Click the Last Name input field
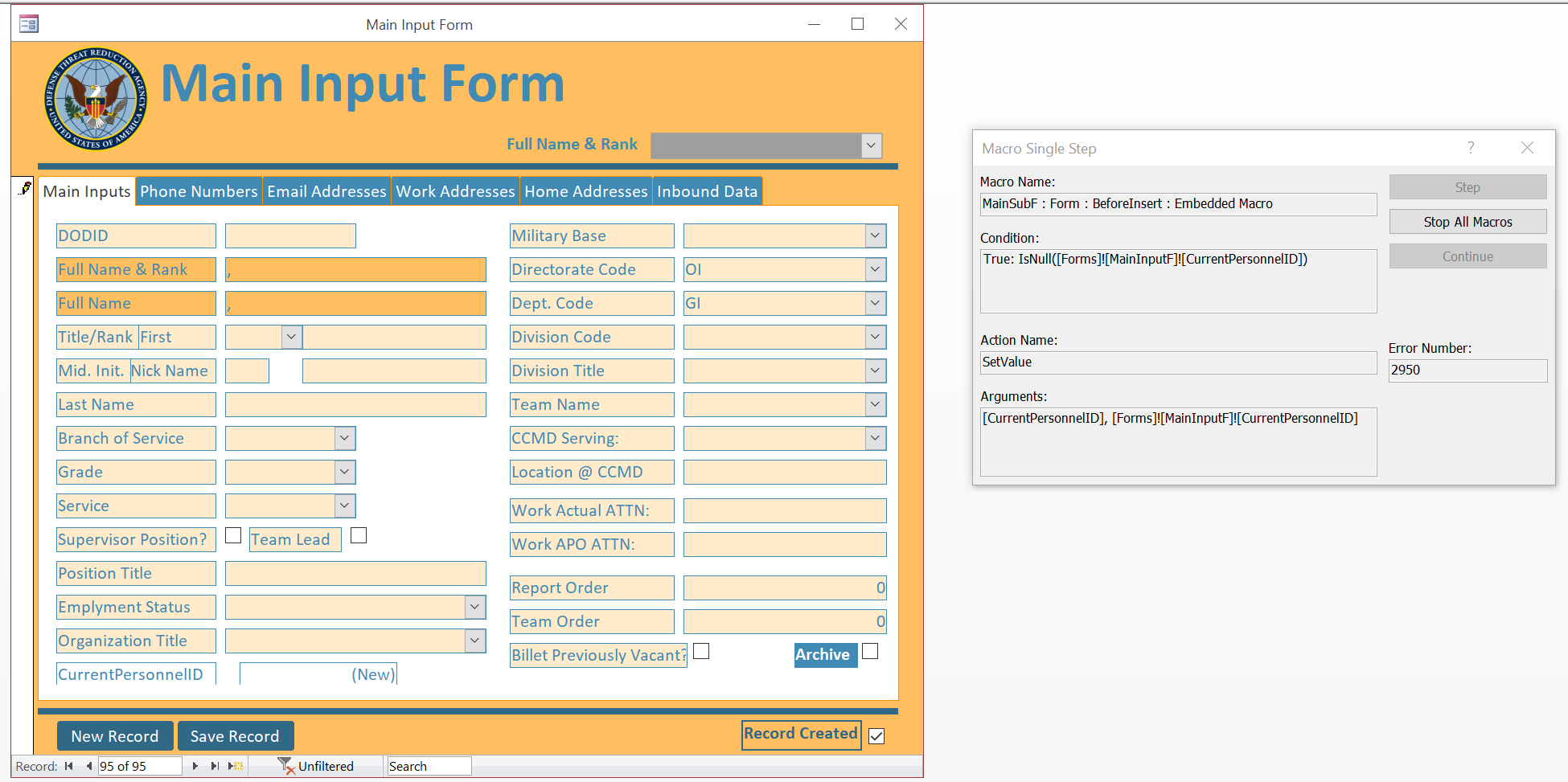This screenshot has width=1568, height=782. click(355, 404)
